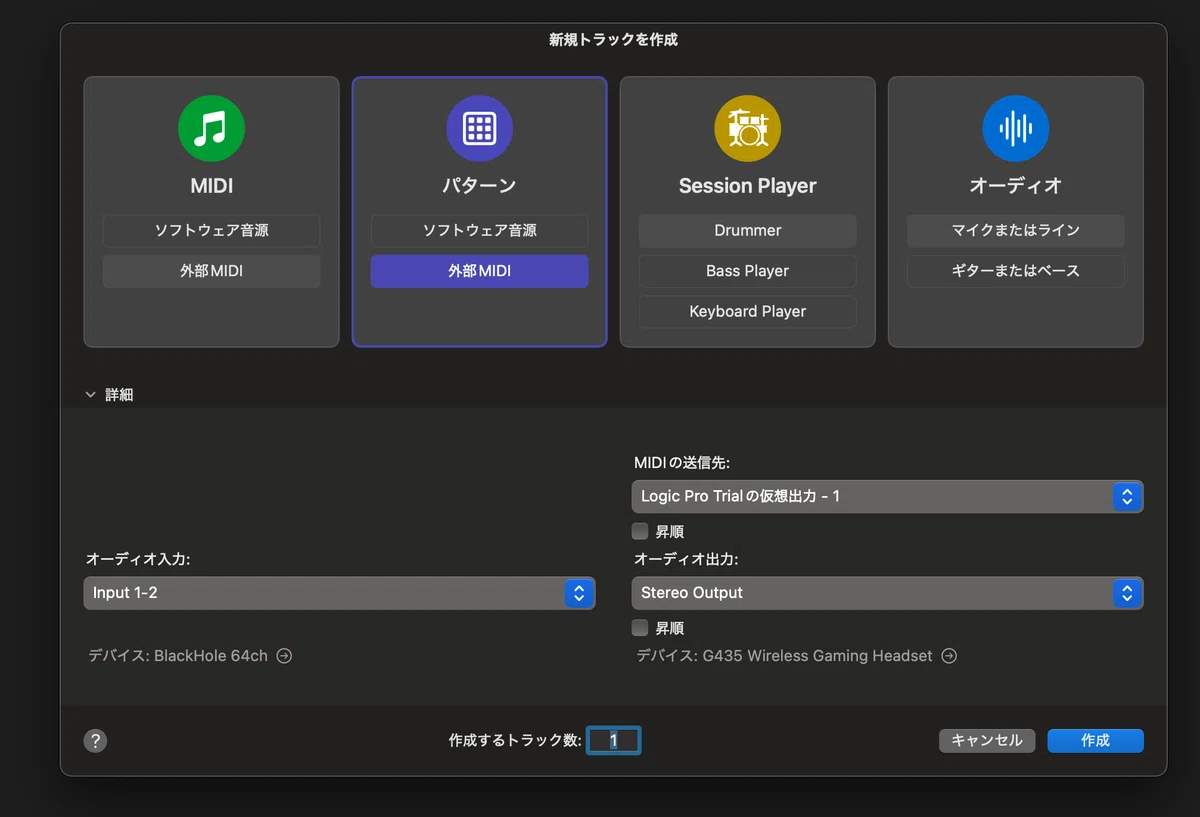
Task: Select マイクまたはライン audio option
Action: [1015, 230]
